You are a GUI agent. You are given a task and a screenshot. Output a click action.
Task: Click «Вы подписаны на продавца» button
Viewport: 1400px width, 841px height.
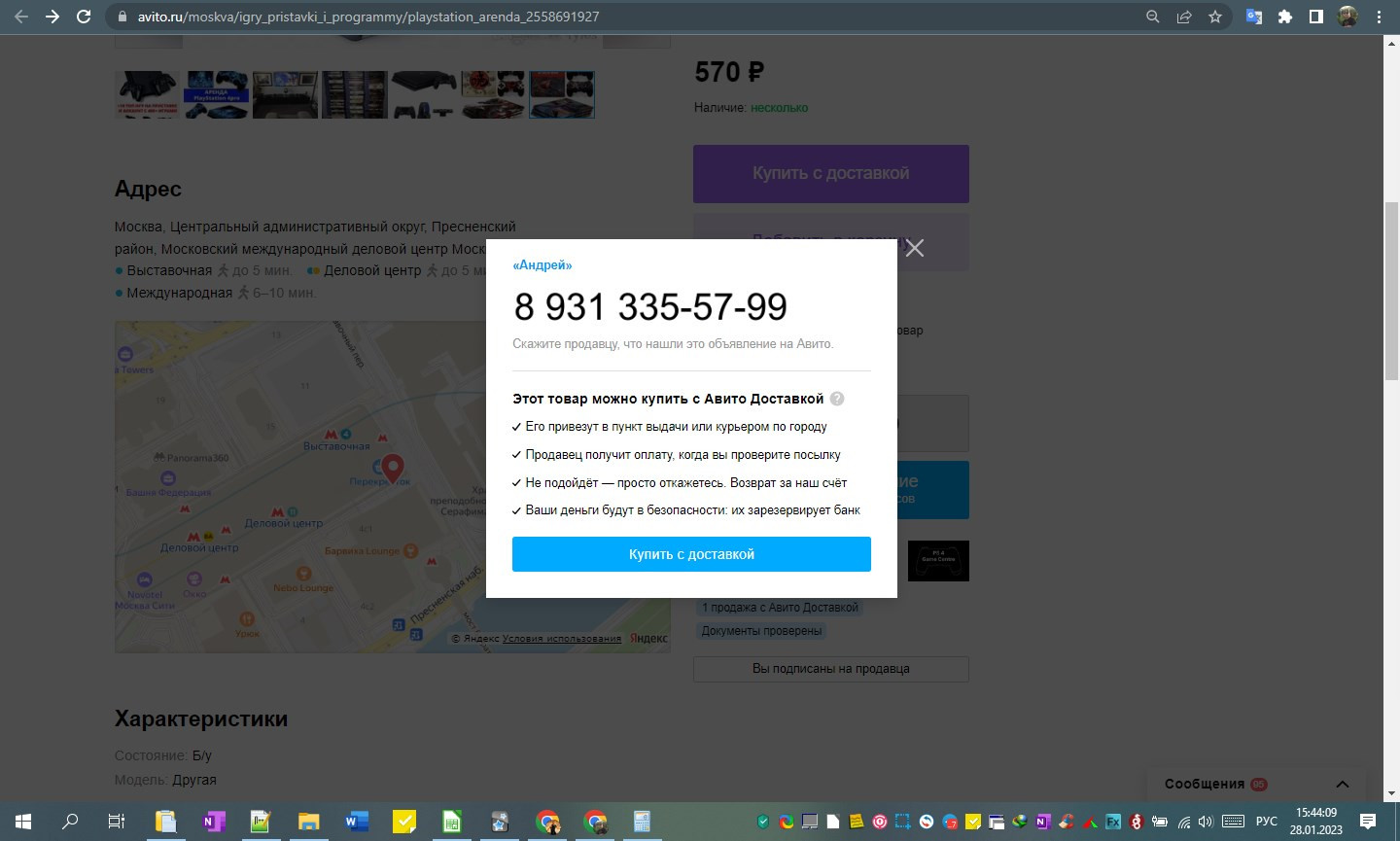point(831,669)
